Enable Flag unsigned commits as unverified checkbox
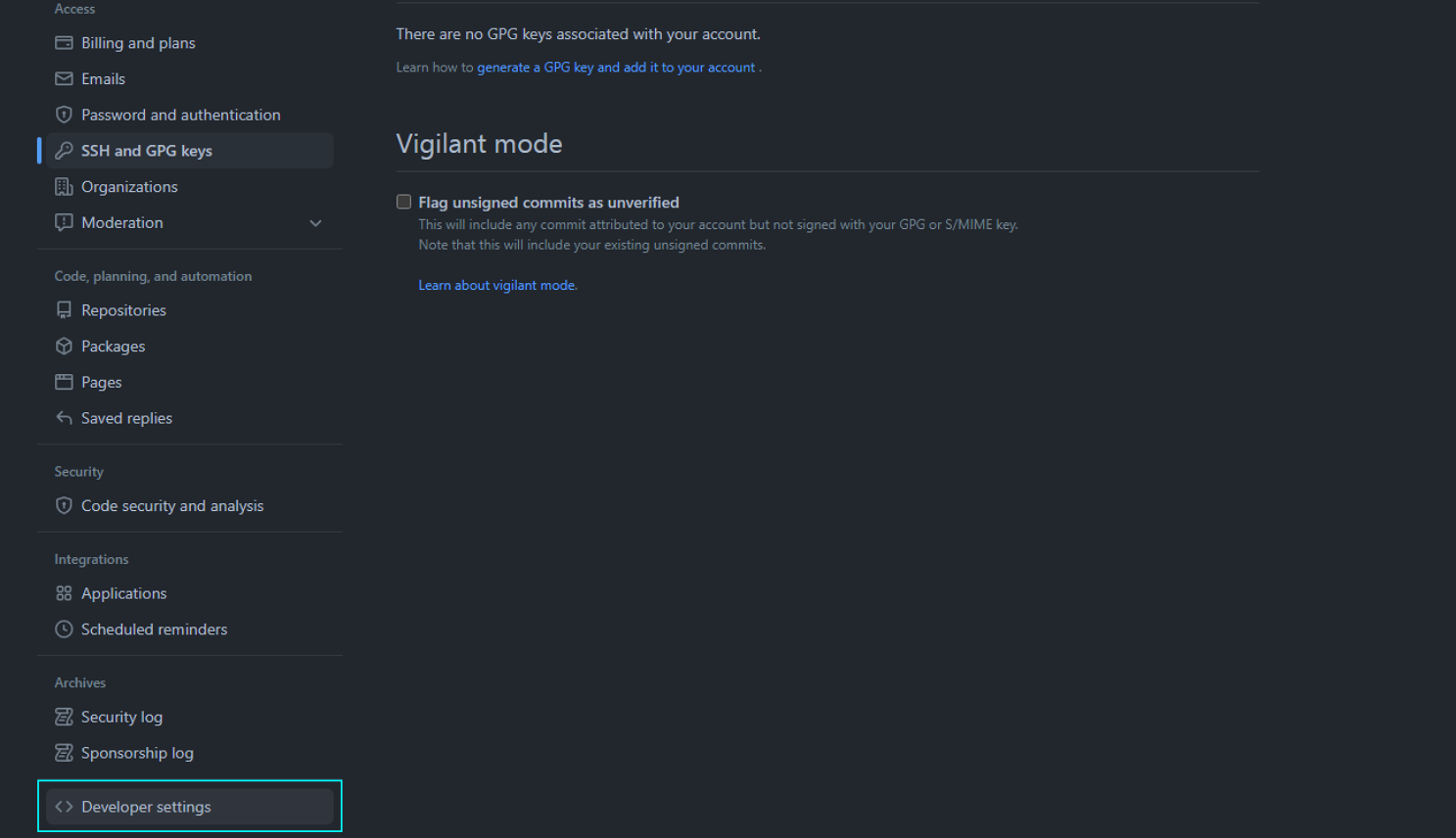 click(x=403, y=202)
